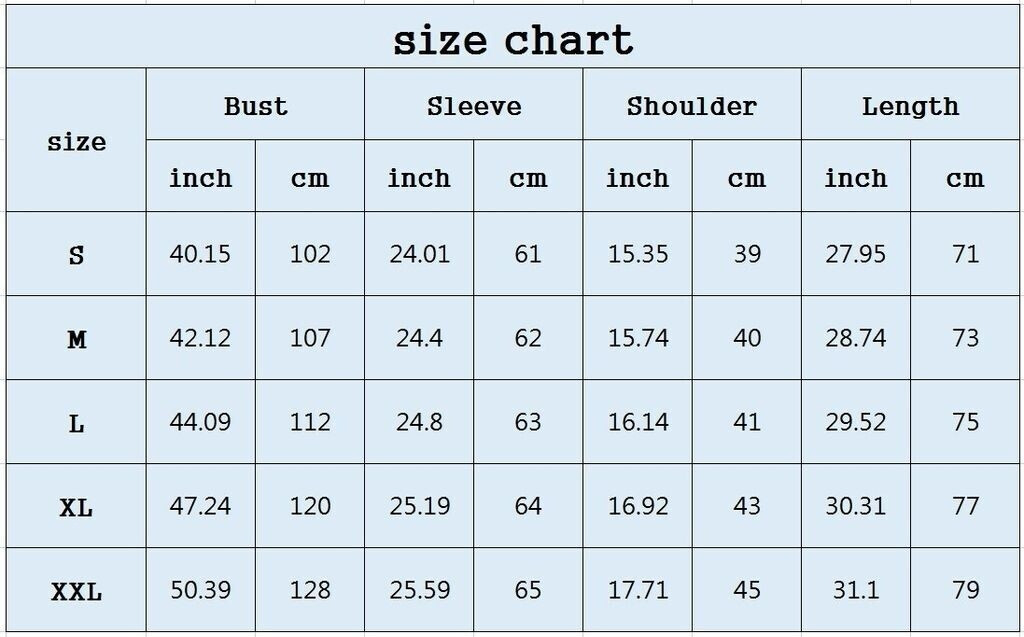Select the Sleeve column header

[x=473, y=106]
